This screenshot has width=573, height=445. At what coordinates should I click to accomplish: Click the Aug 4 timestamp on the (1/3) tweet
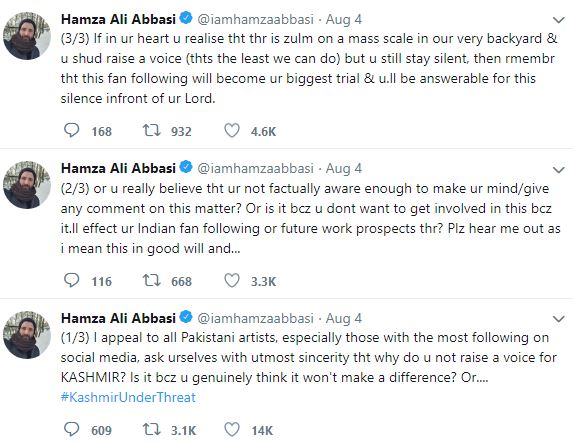[344, 318]
